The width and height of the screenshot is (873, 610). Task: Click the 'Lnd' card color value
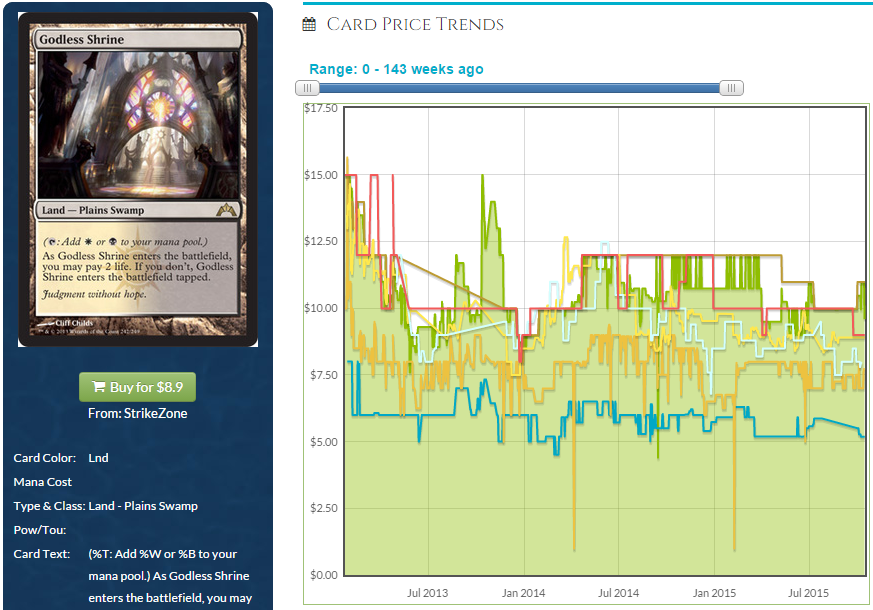pos(99,458)
